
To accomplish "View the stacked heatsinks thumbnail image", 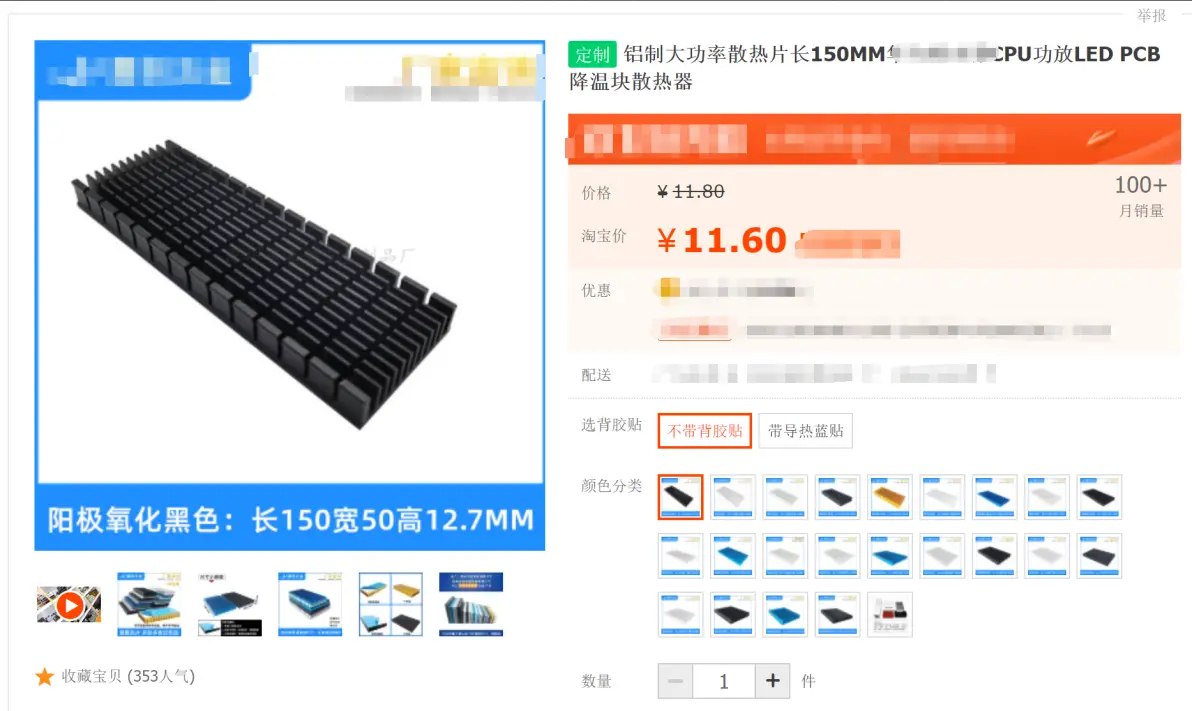I will tap(149, 605).
